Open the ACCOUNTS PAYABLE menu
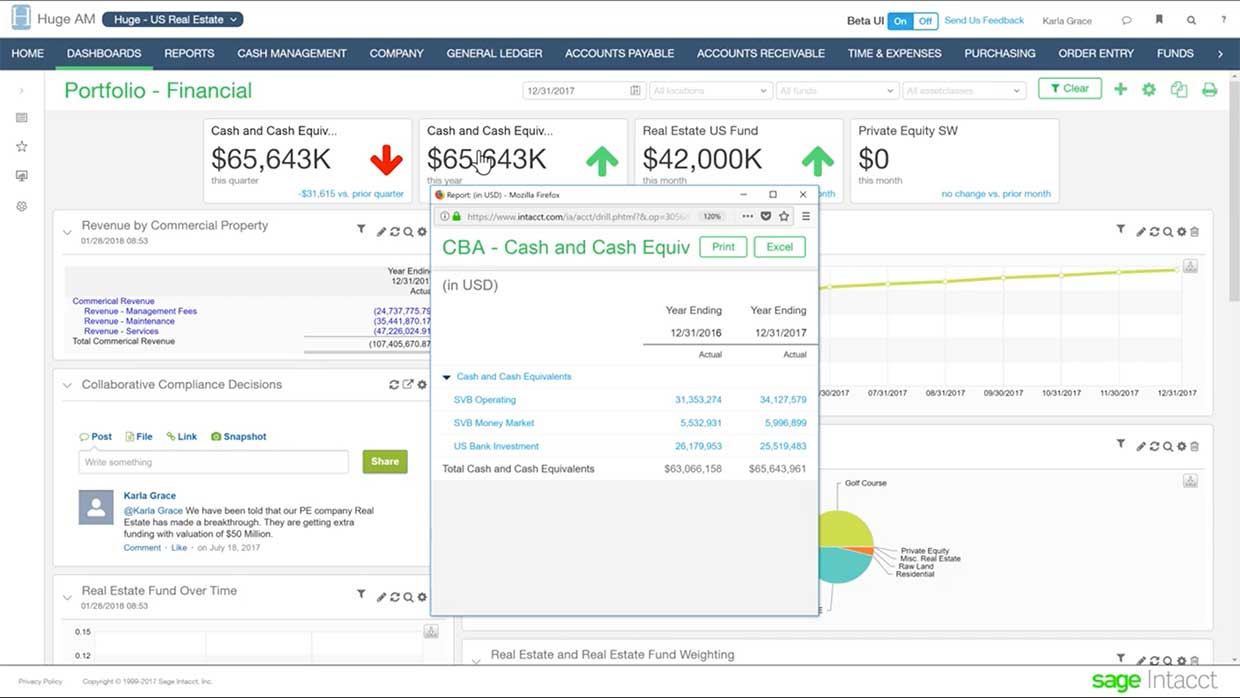 [619, 53]
